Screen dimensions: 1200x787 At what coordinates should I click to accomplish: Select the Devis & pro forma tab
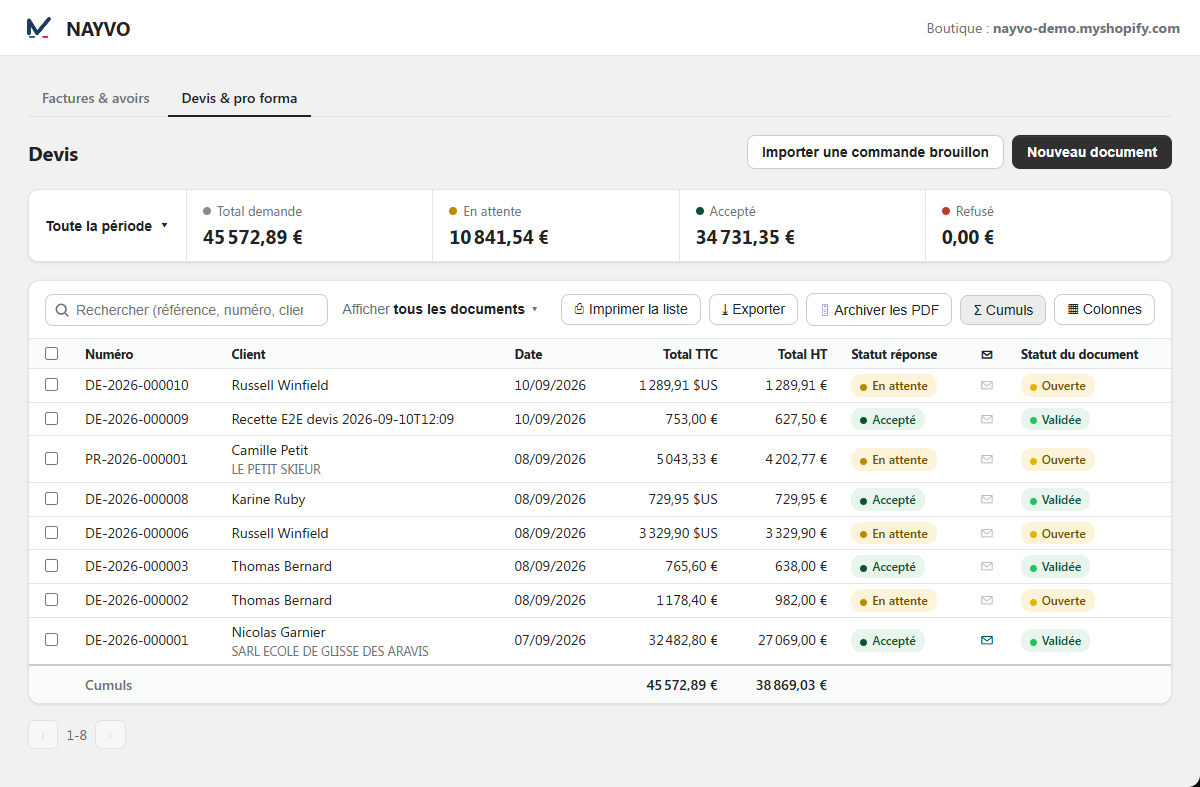coord(239,98)
